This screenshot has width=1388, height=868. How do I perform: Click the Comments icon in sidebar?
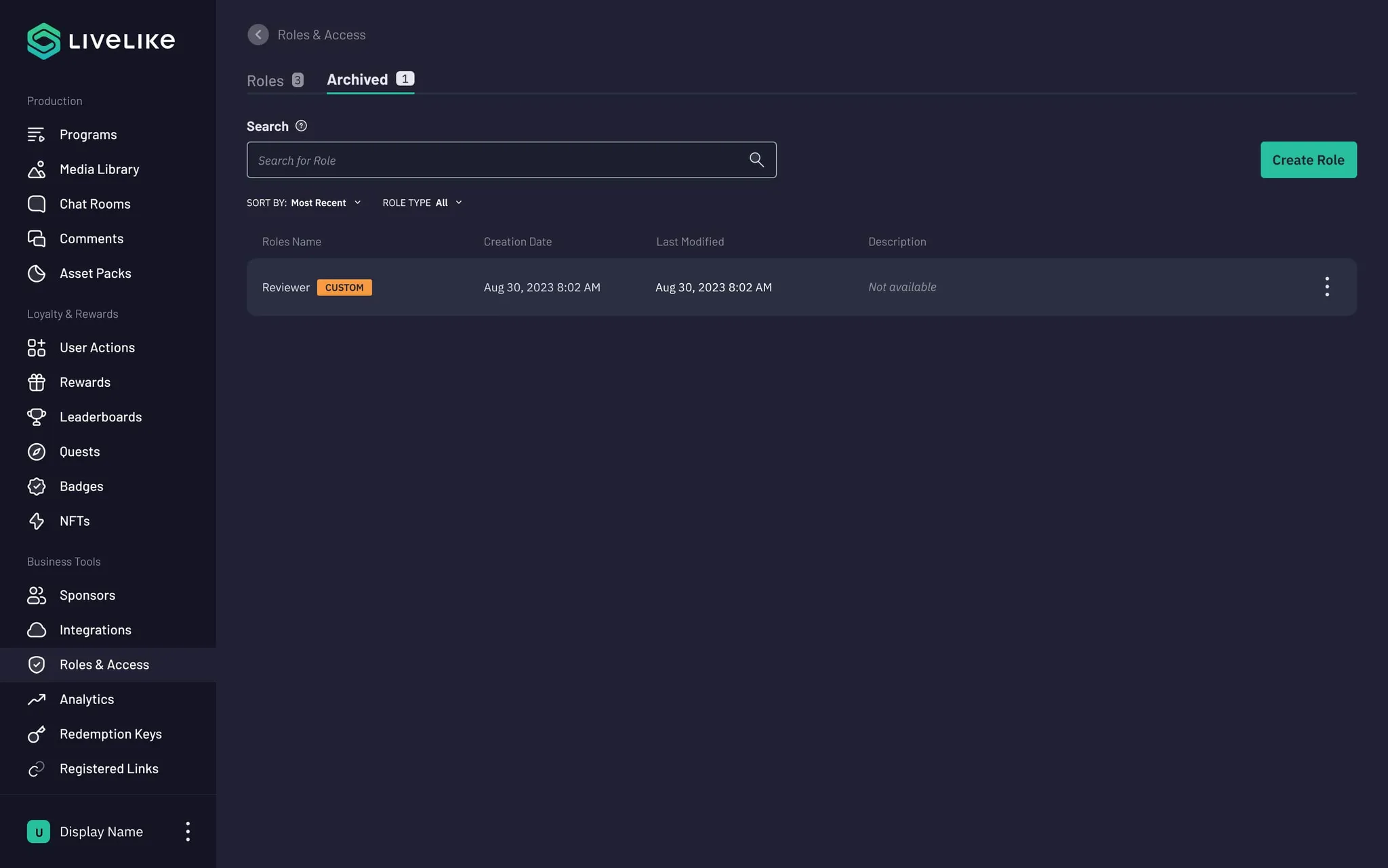click(x=37, y=239)
